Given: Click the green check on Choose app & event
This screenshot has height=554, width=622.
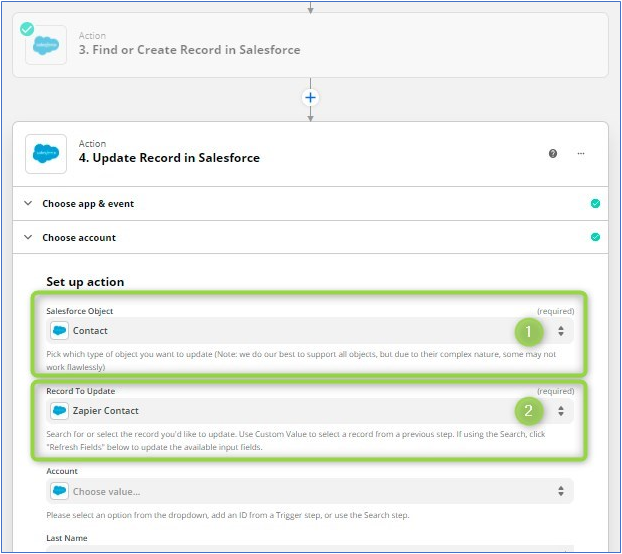Looking at the screenshot, I should [x=595, y=203].
